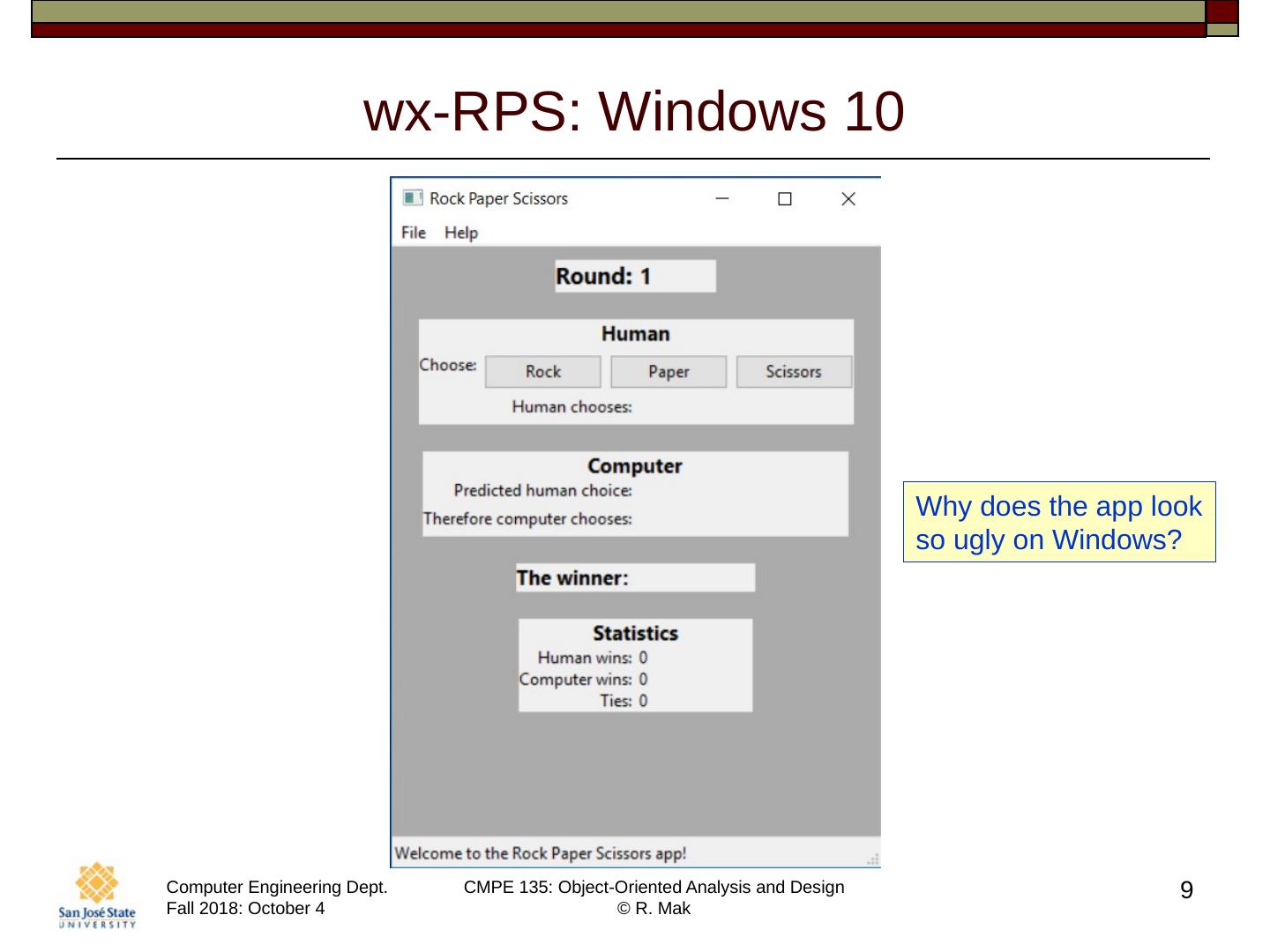Click the "Human chooses:" label

(571, 407)
